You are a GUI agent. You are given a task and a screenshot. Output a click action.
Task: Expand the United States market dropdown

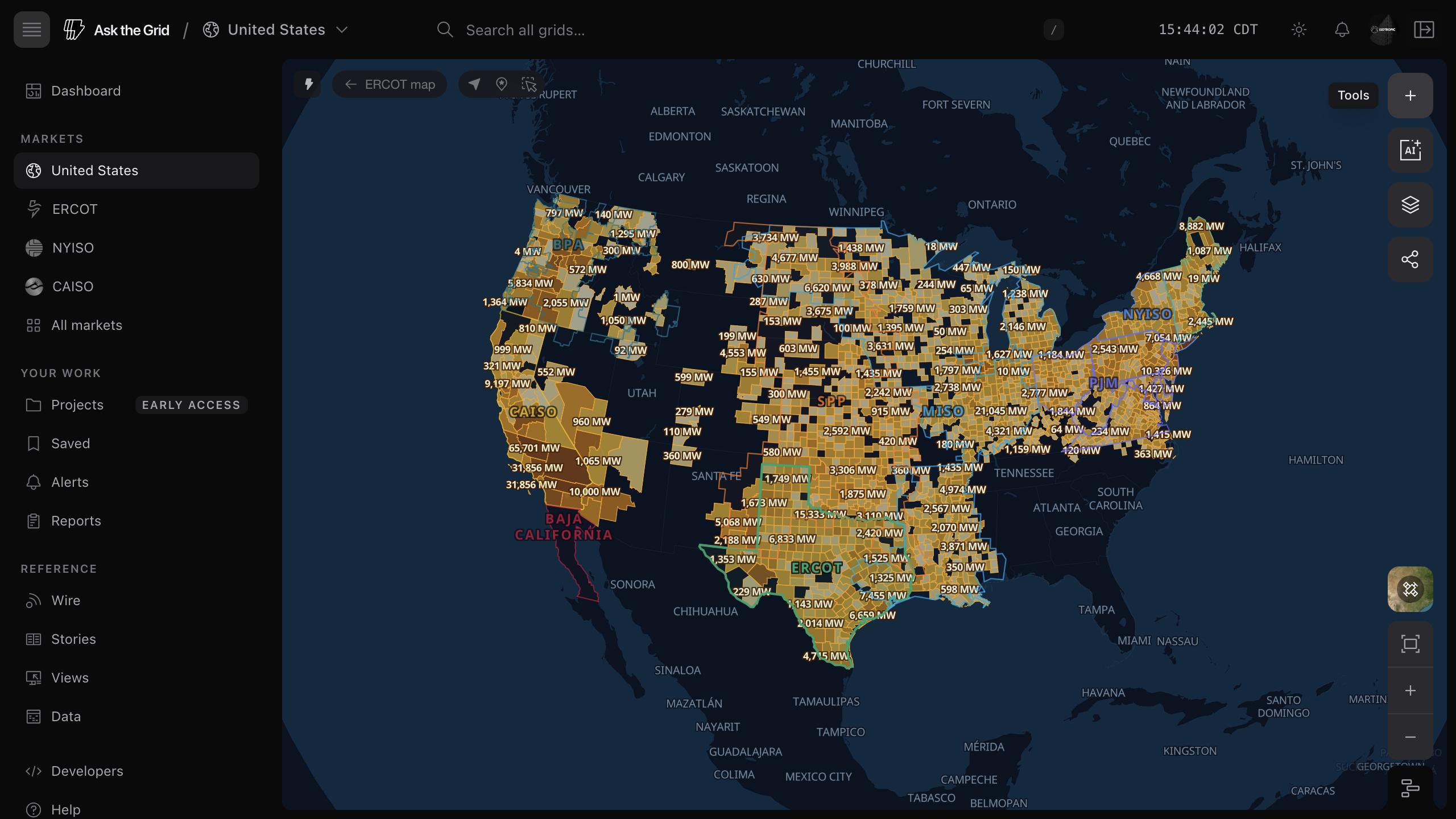click(x=275, y=30)
